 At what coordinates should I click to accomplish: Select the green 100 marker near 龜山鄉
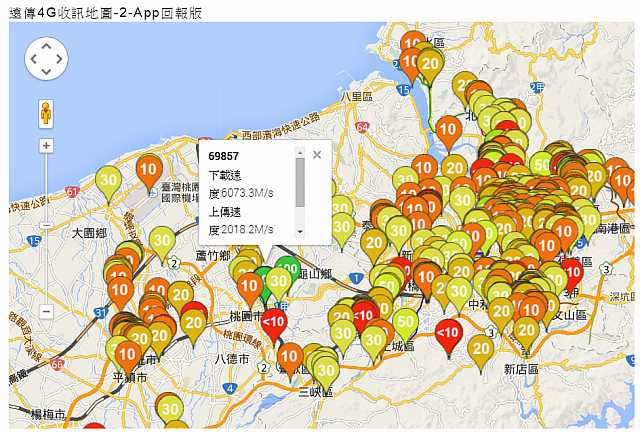click(288, 269)
